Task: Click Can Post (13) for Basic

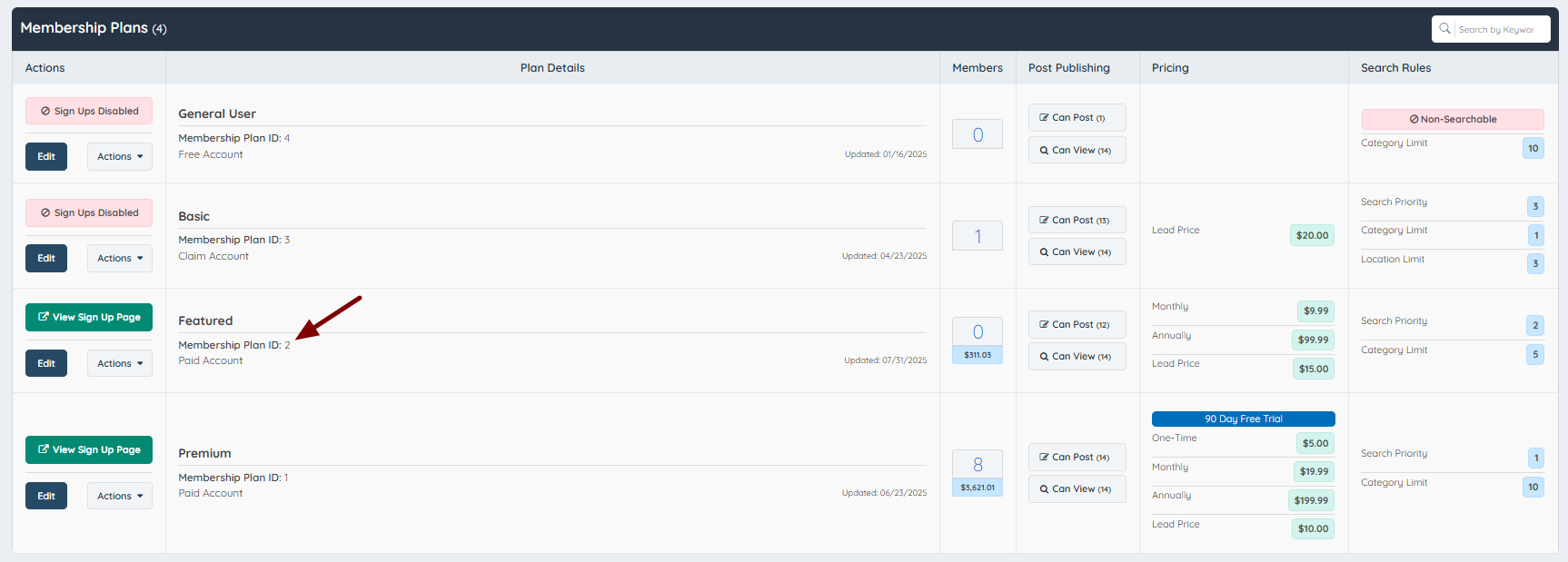Action: [x=1077, y=220]
